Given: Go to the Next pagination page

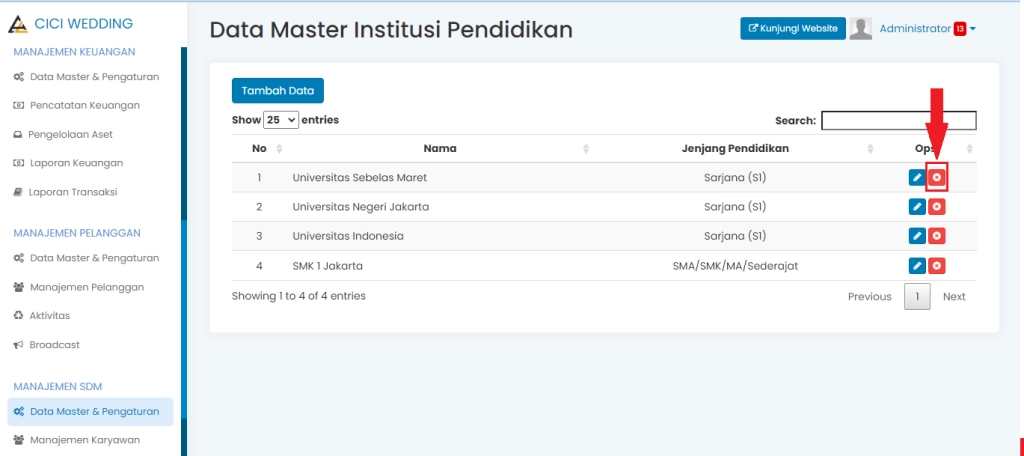Looking at the screenshot, I should click(954, 297).
